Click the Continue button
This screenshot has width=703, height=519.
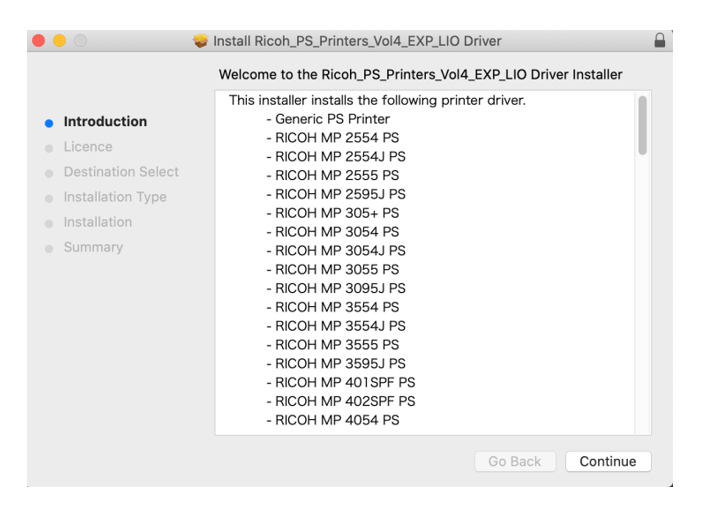(x=608, y=461)
